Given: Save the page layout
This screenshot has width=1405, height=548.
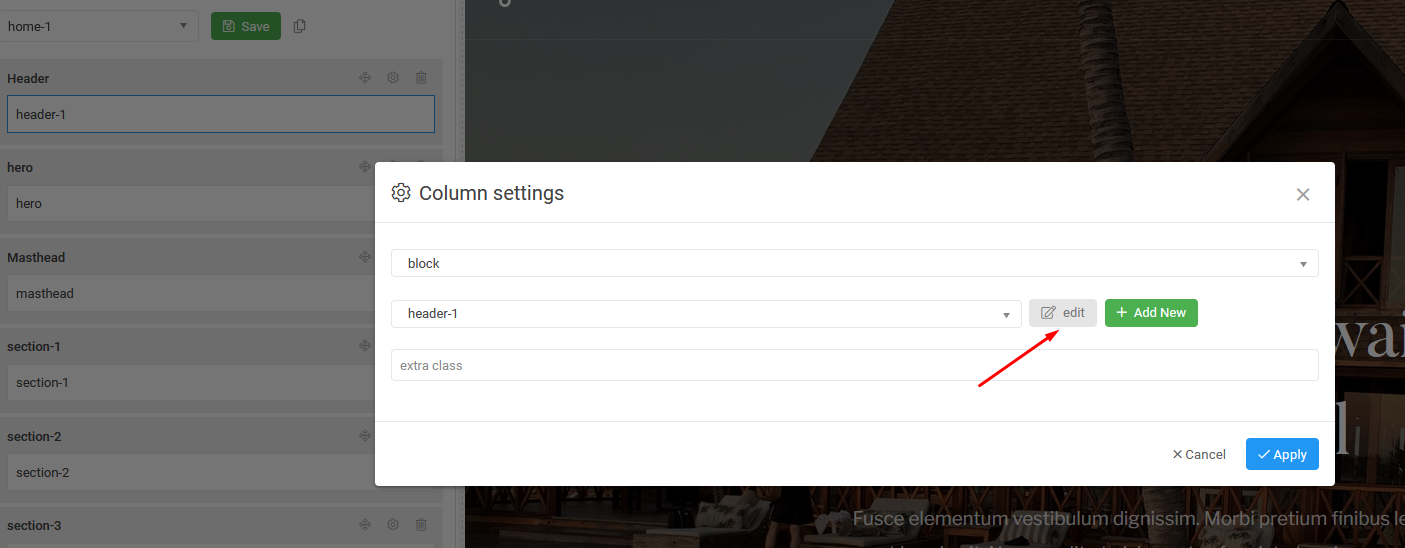Looking at the screenshot, I should coord(246,26).
